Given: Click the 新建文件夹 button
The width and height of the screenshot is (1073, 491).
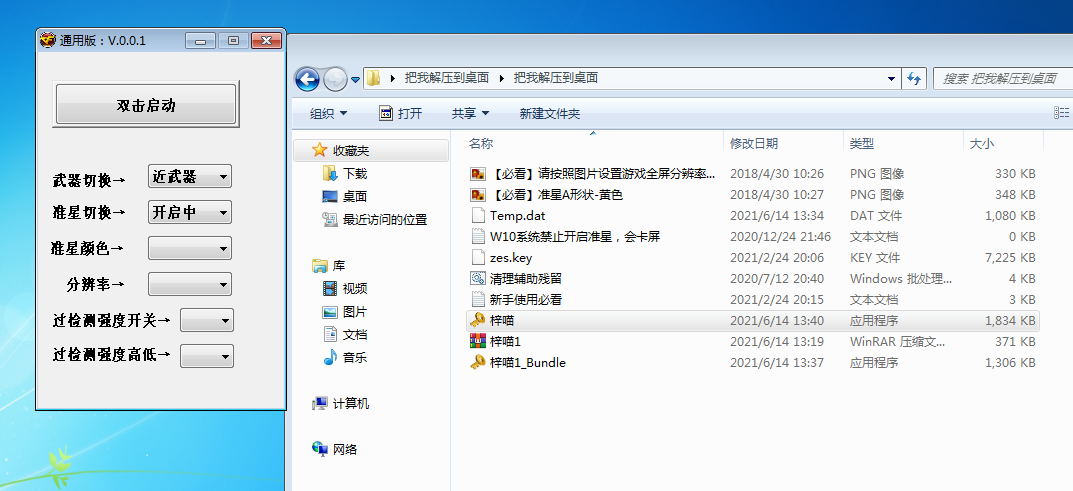Looking at the screenshot, I should point(549,114).
